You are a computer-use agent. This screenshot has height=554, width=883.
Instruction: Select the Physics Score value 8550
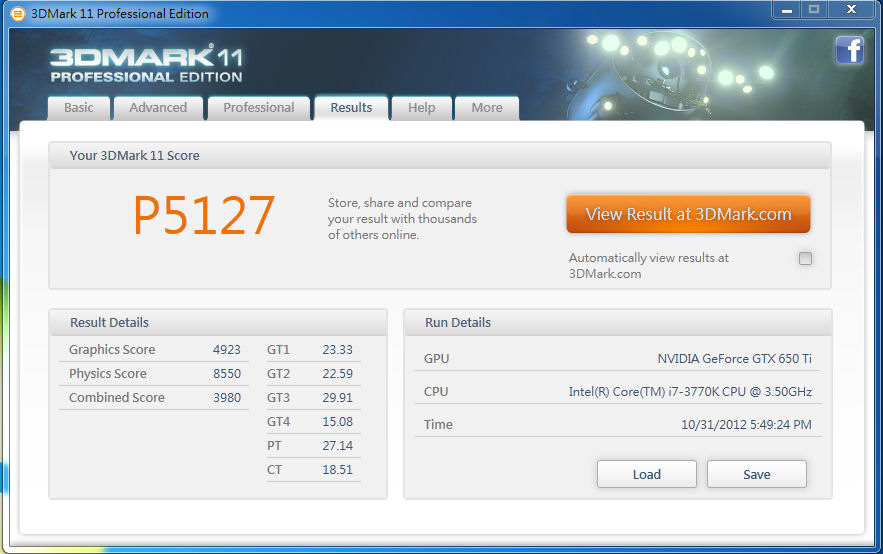pos(226,374)
